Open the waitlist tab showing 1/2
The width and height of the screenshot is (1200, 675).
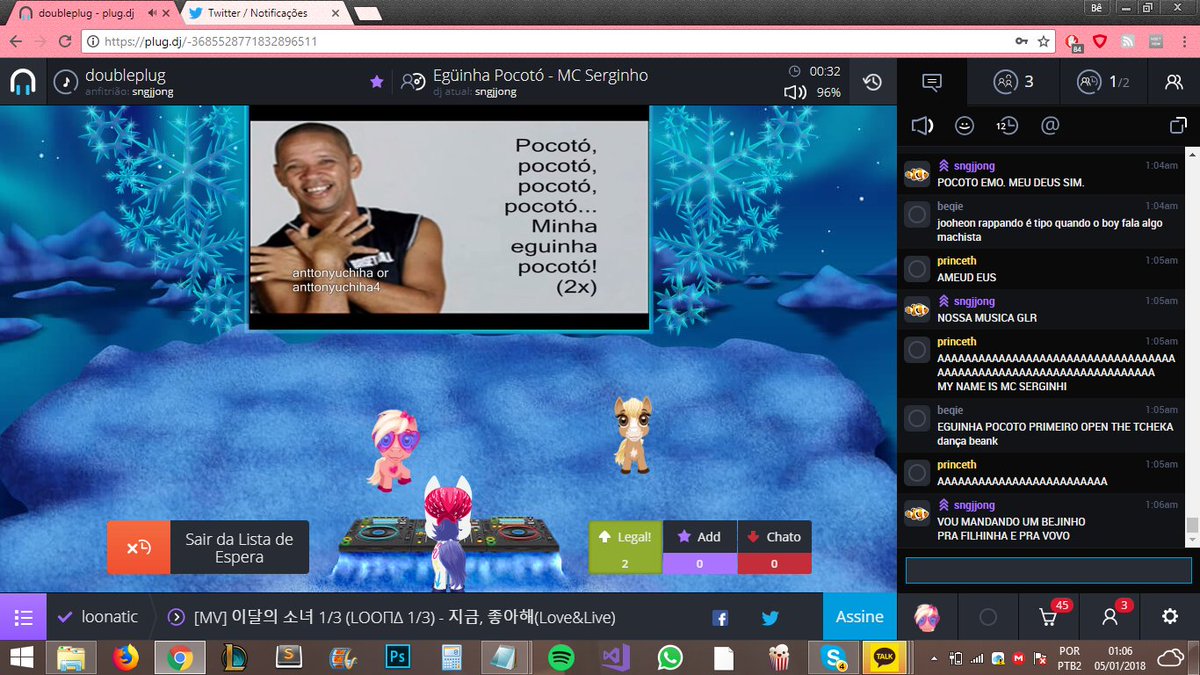(1104, 82)
